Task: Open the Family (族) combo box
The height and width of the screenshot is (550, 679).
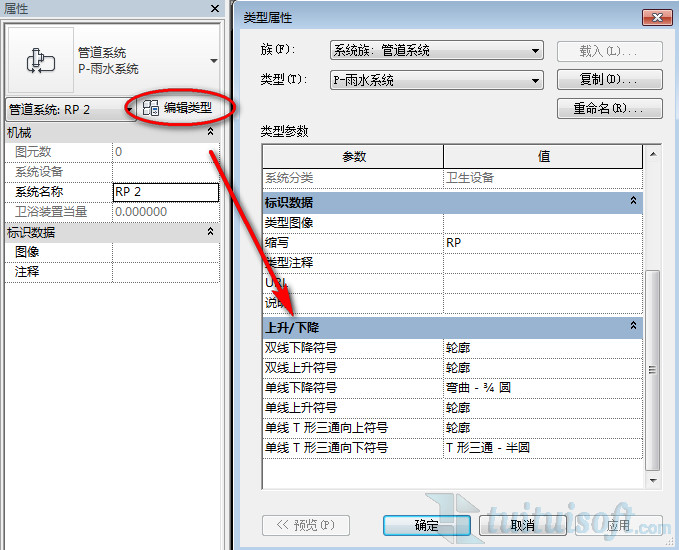Action: click(435, 50)
